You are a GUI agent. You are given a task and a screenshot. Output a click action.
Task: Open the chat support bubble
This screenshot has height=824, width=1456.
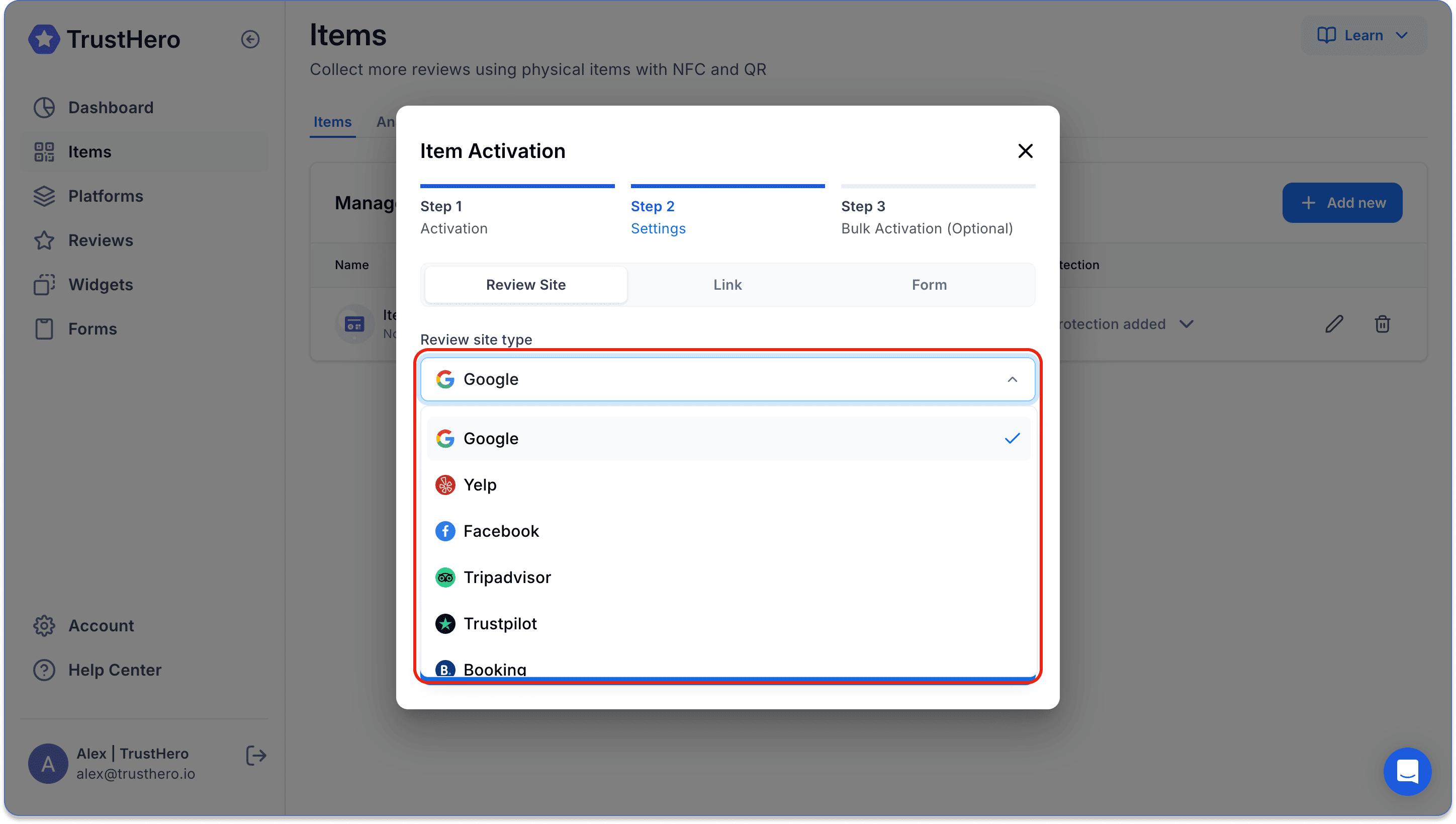click(1407, 771)
